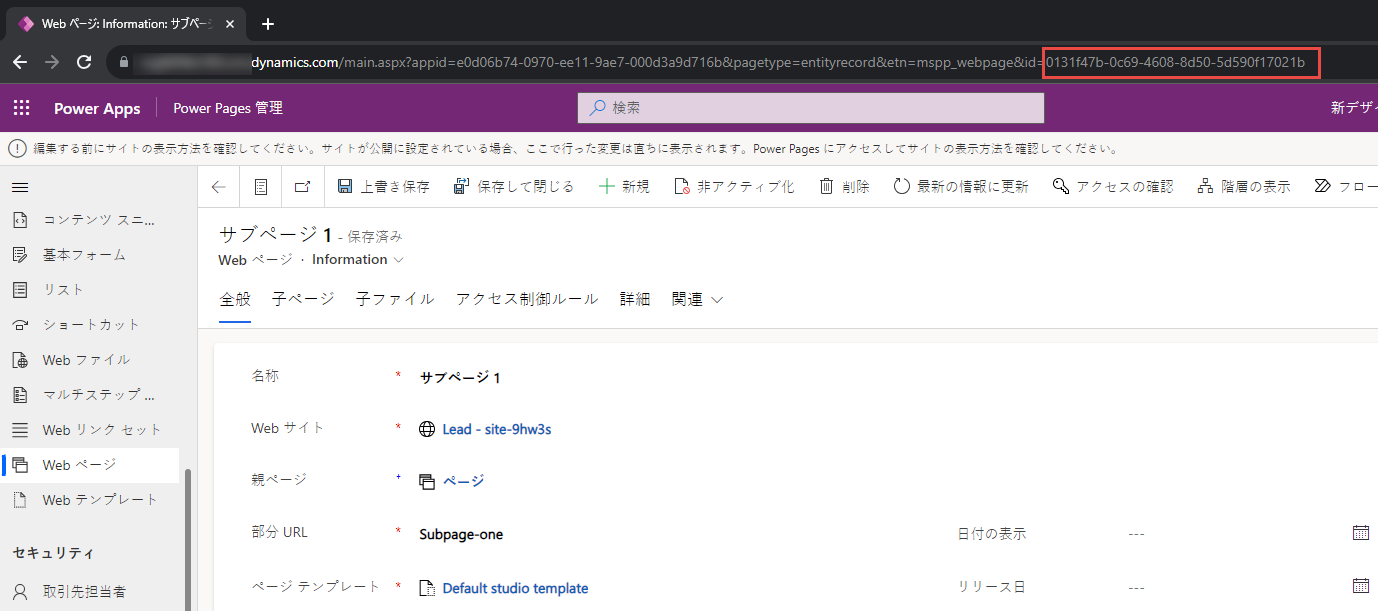Click 保存して閉じる in command bar
The image size is (1378, 611).
(514, 187)
